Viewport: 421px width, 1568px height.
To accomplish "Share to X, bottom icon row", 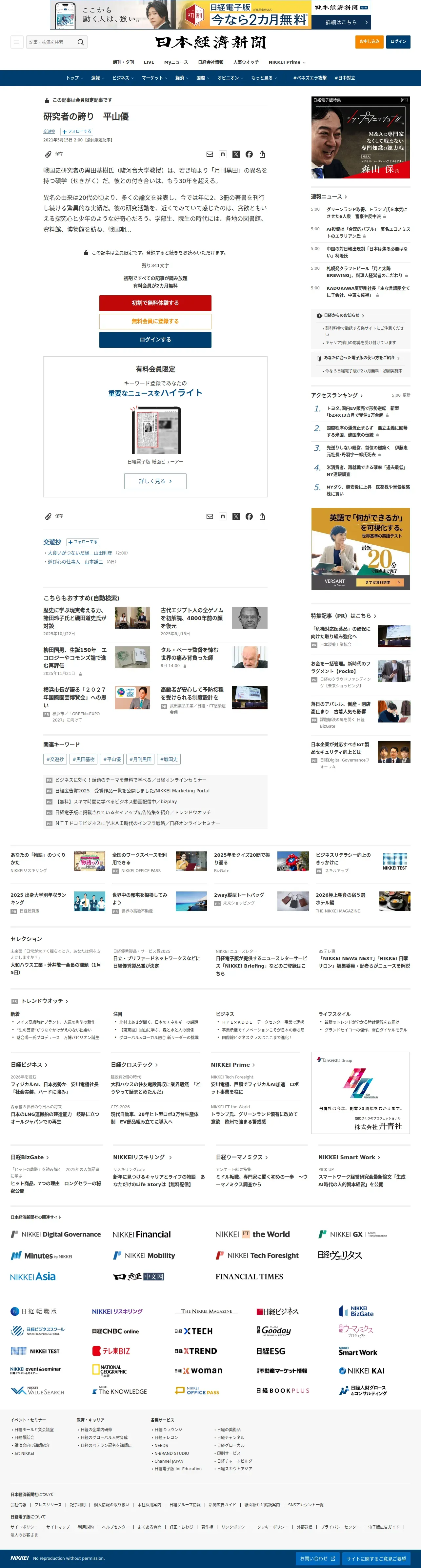I will [236, 516].
